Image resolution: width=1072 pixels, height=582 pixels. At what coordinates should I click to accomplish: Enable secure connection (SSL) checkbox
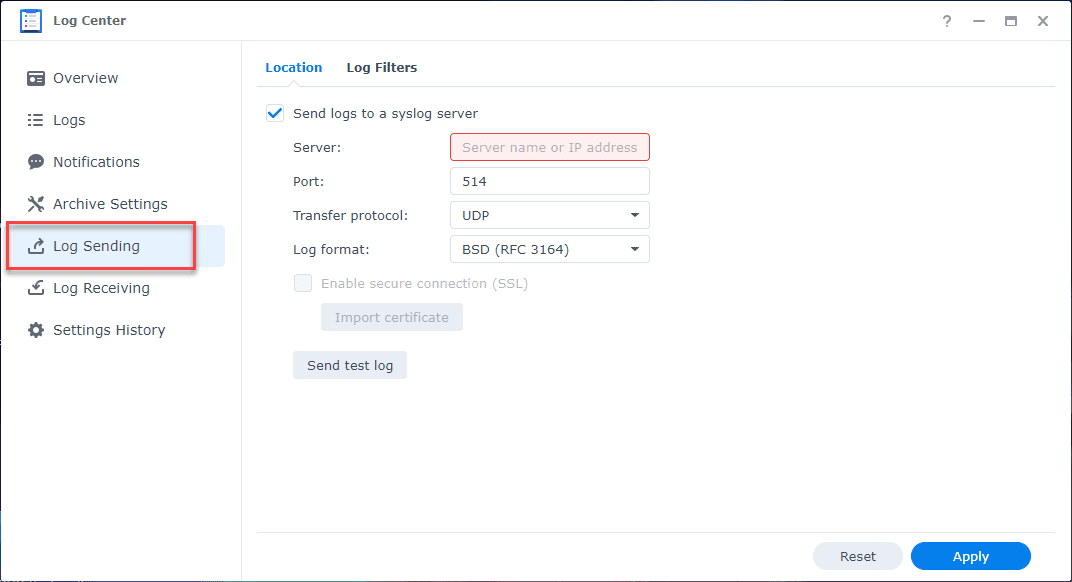(303, 283)
